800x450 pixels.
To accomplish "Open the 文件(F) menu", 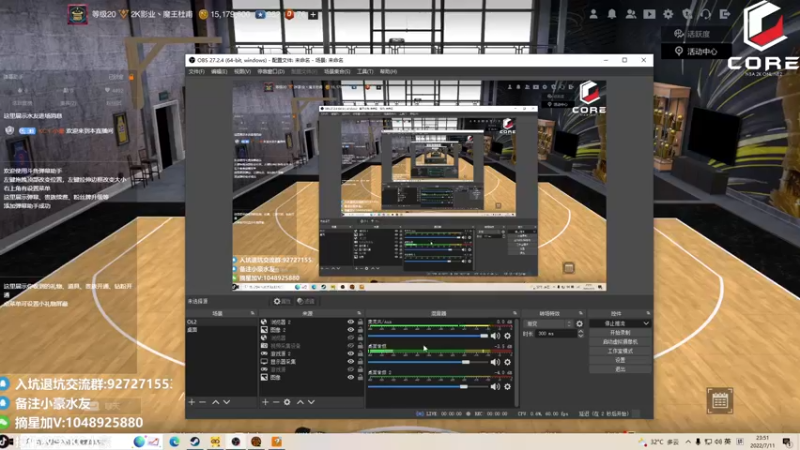I will point(196,71).
